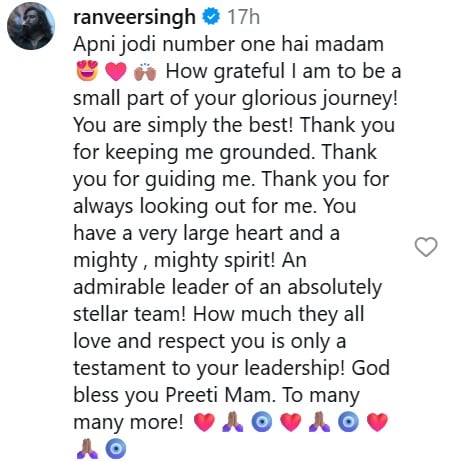Click the 17h timestamp
This screenshot has height=461, width=460.
243,17
